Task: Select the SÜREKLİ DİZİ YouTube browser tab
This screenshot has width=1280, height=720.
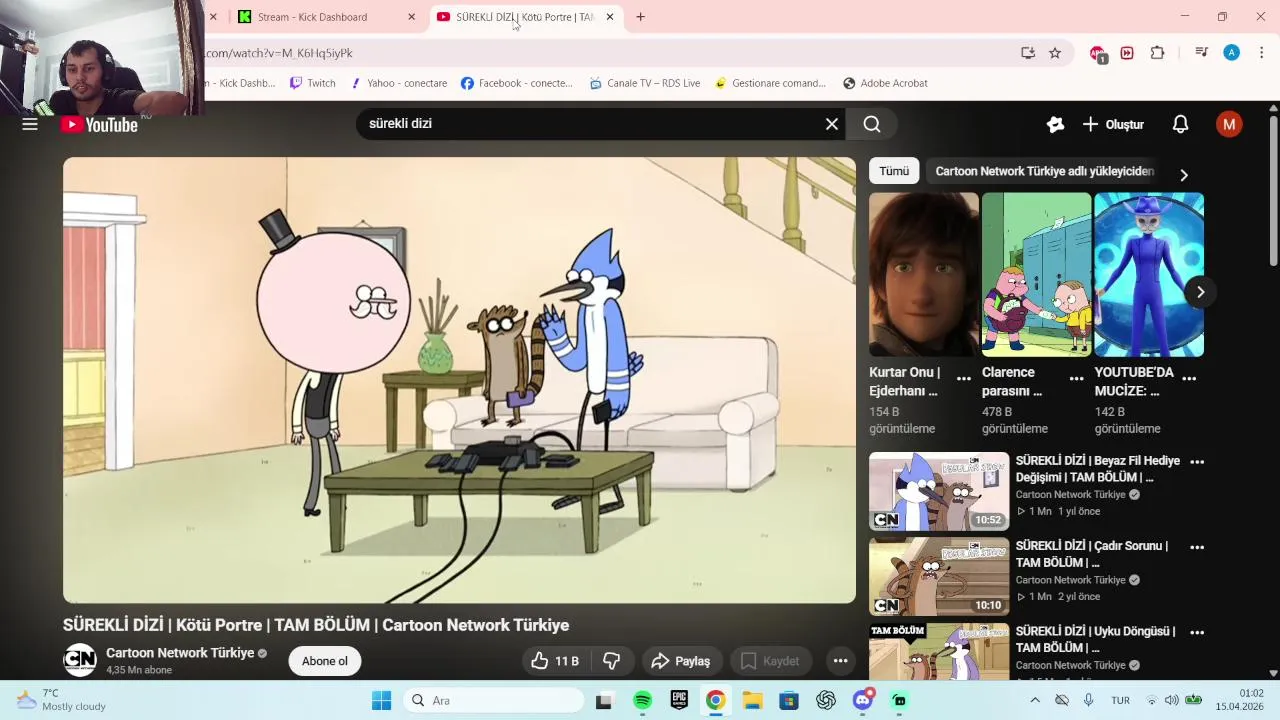Action: coord(525,17)
